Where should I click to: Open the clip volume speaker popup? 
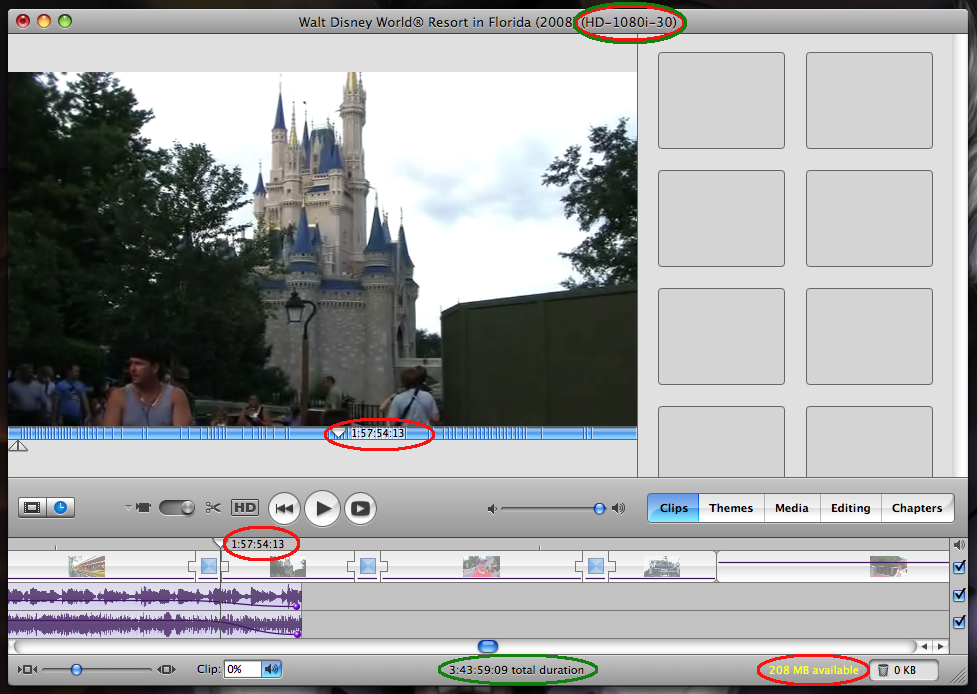pos(272,670)
